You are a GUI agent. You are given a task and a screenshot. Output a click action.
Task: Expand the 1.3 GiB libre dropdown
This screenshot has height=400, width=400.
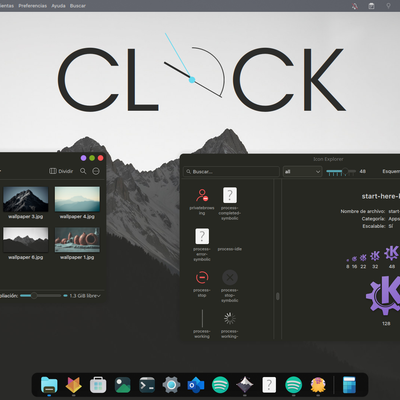tap(85, 296)
